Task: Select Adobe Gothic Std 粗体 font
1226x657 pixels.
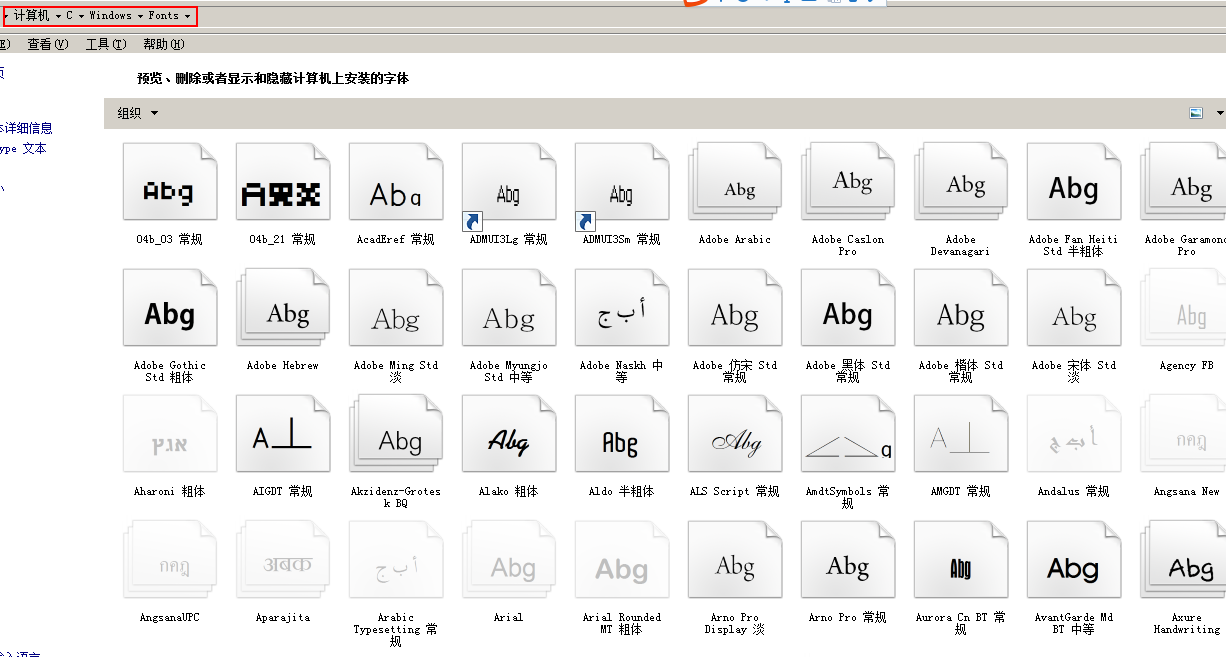Action: [169, 308]
